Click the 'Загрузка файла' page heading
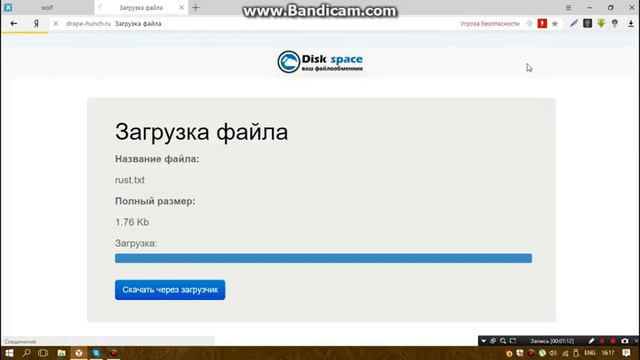 201,132
